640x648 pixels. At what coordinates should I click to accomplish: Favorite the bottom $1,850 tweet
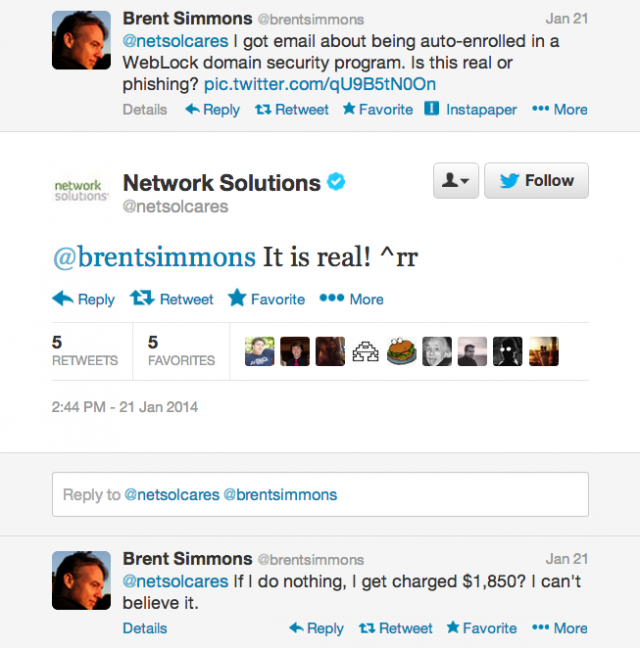(x=482, y=628)
